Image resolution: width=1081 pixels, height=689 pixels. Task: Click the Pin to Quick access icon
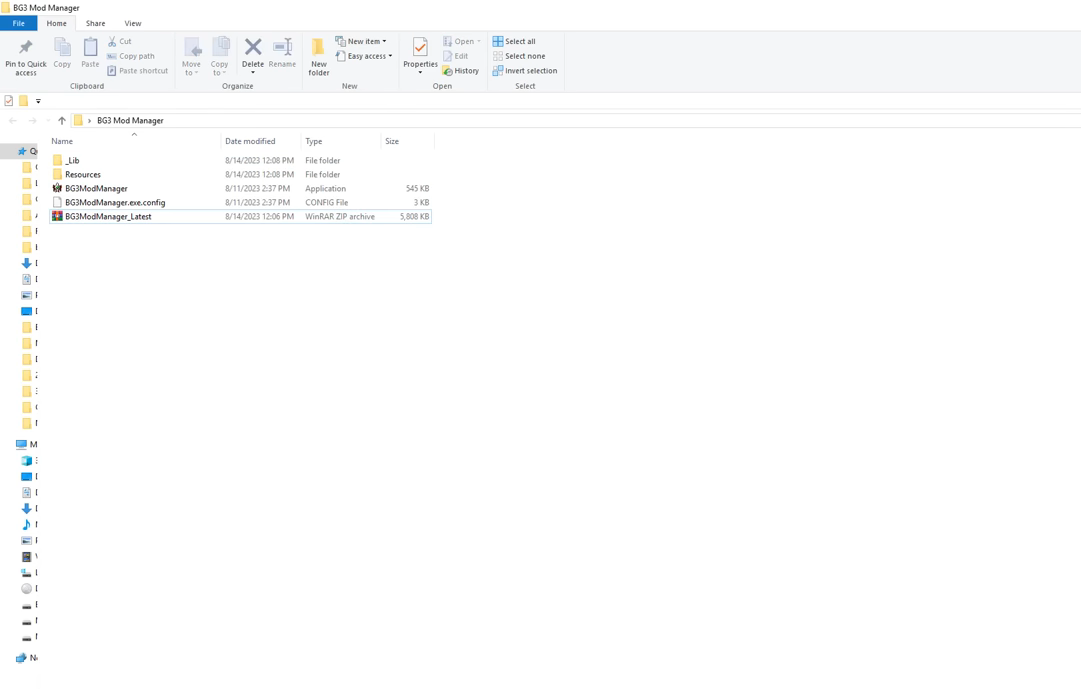26,48
